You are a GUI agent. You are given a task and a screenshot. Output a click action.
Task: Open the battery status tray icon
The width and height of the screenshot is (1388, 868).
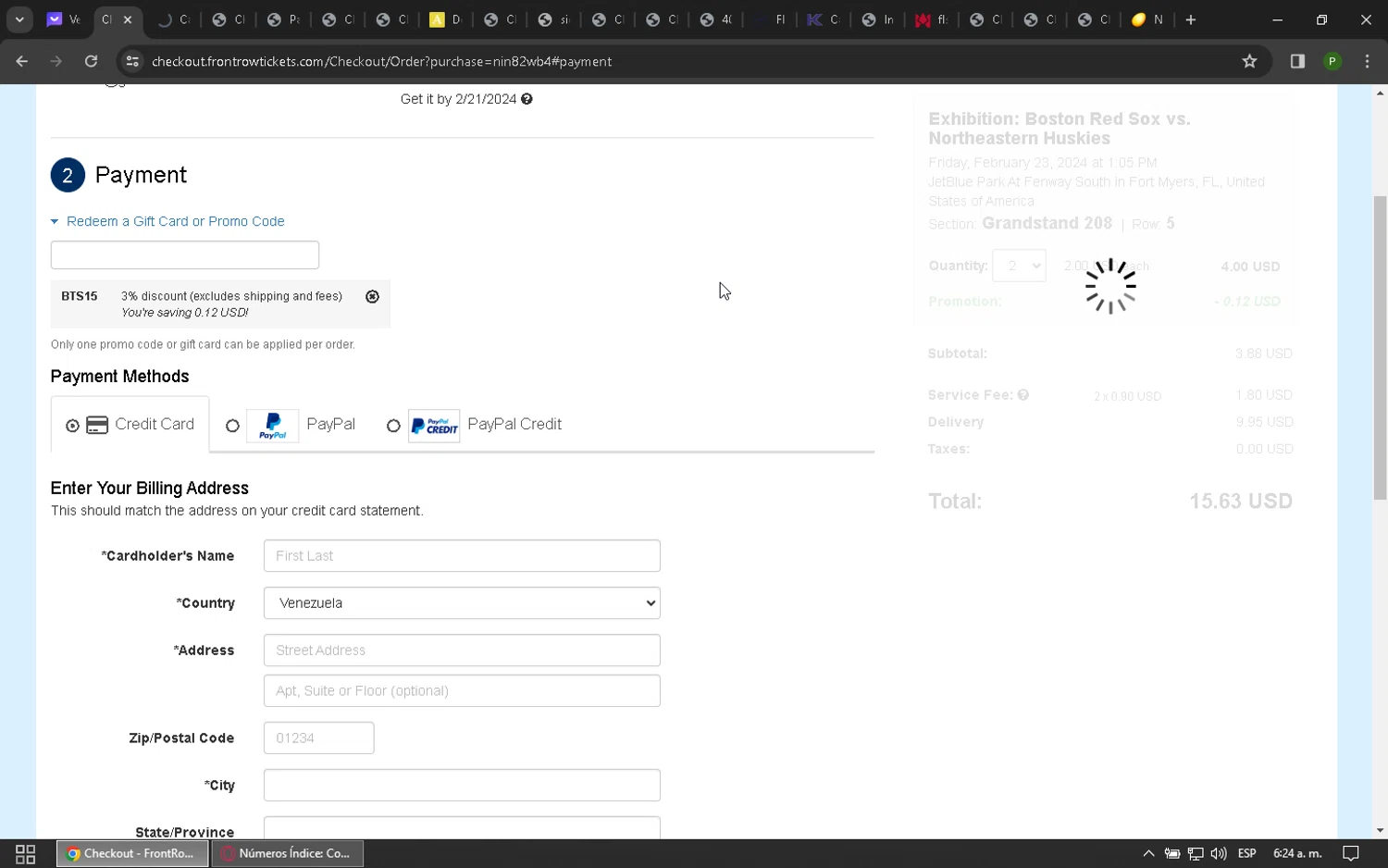pos(1171,853)
